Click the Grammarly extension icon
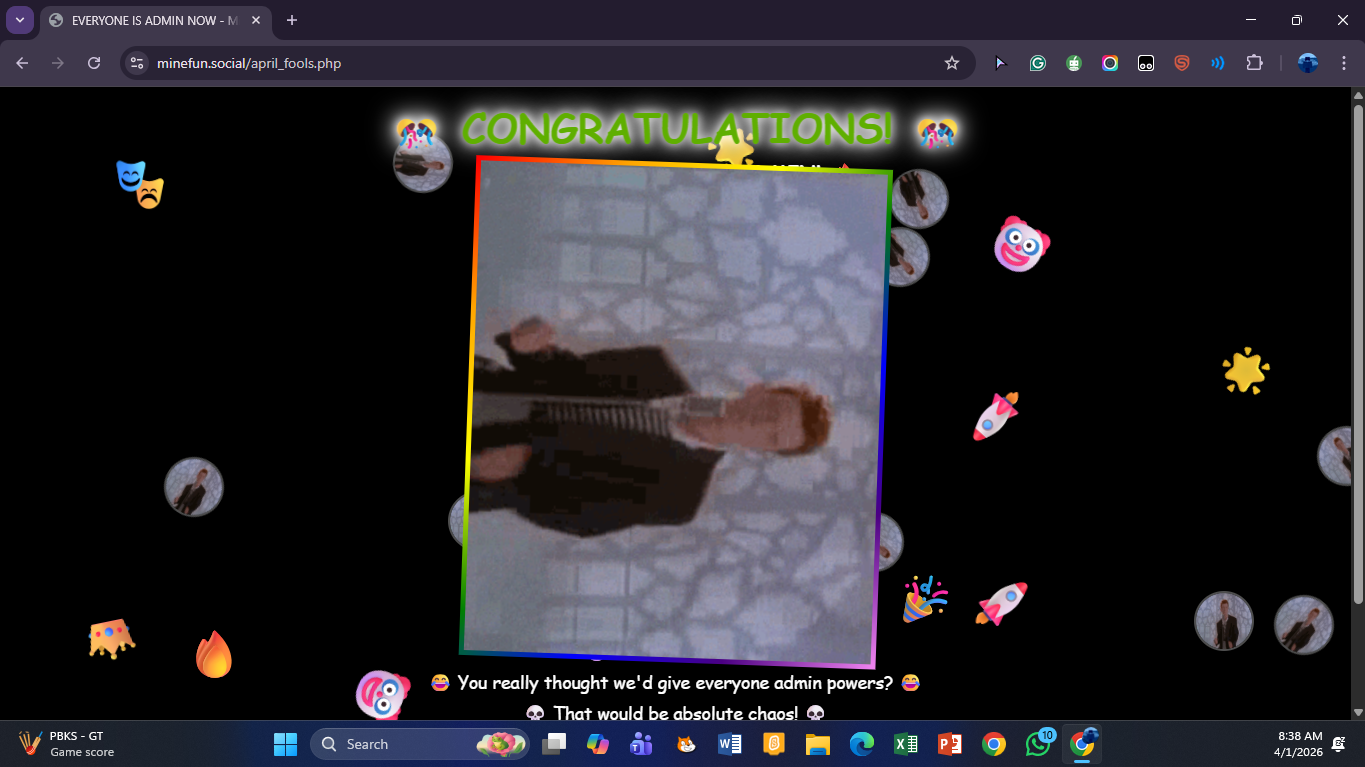This screenshot has width=1365, height=767. (x=1037, y=63)
